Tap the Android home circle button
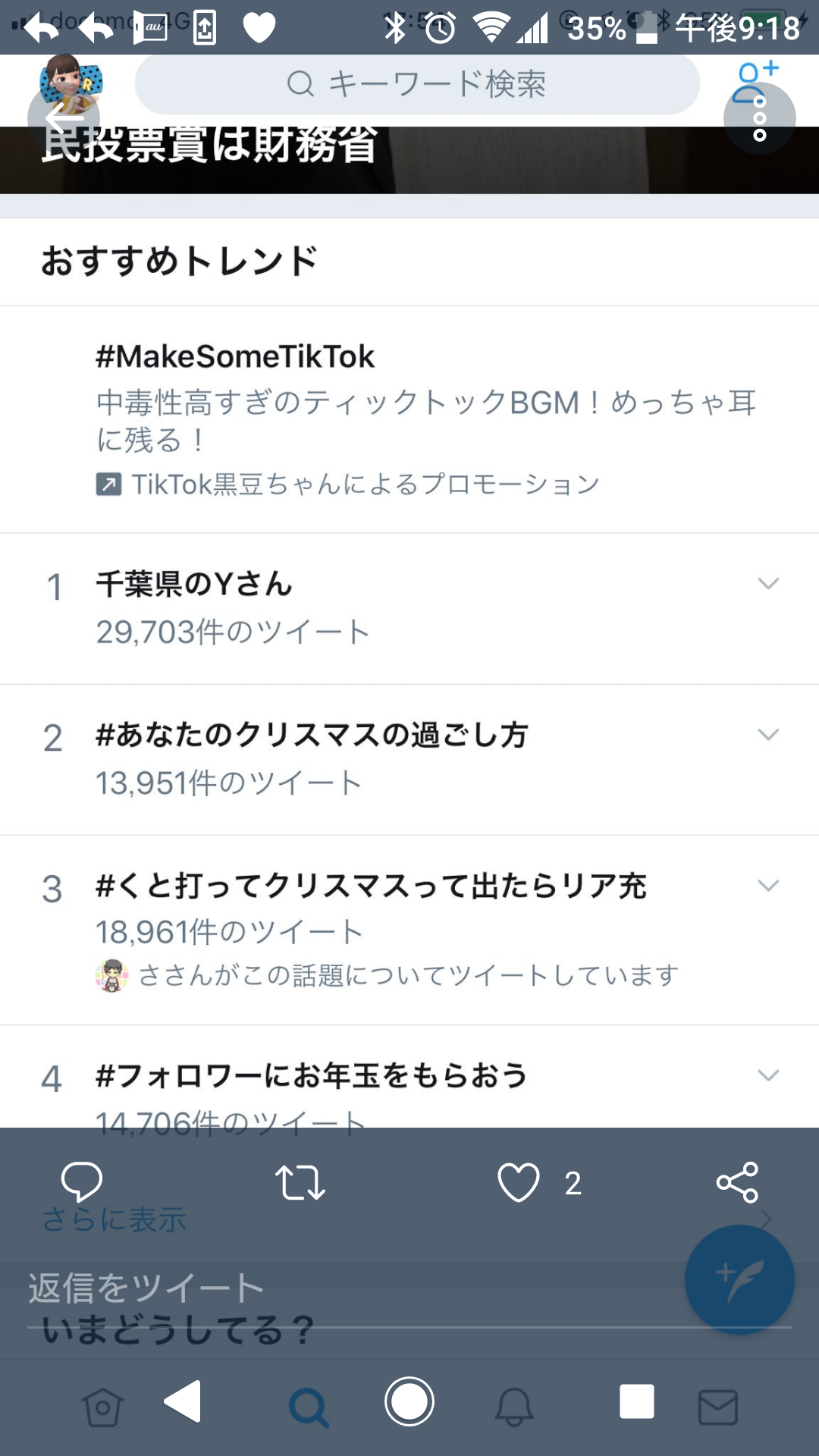The image size is (819, 1456). pos(409,1401)
